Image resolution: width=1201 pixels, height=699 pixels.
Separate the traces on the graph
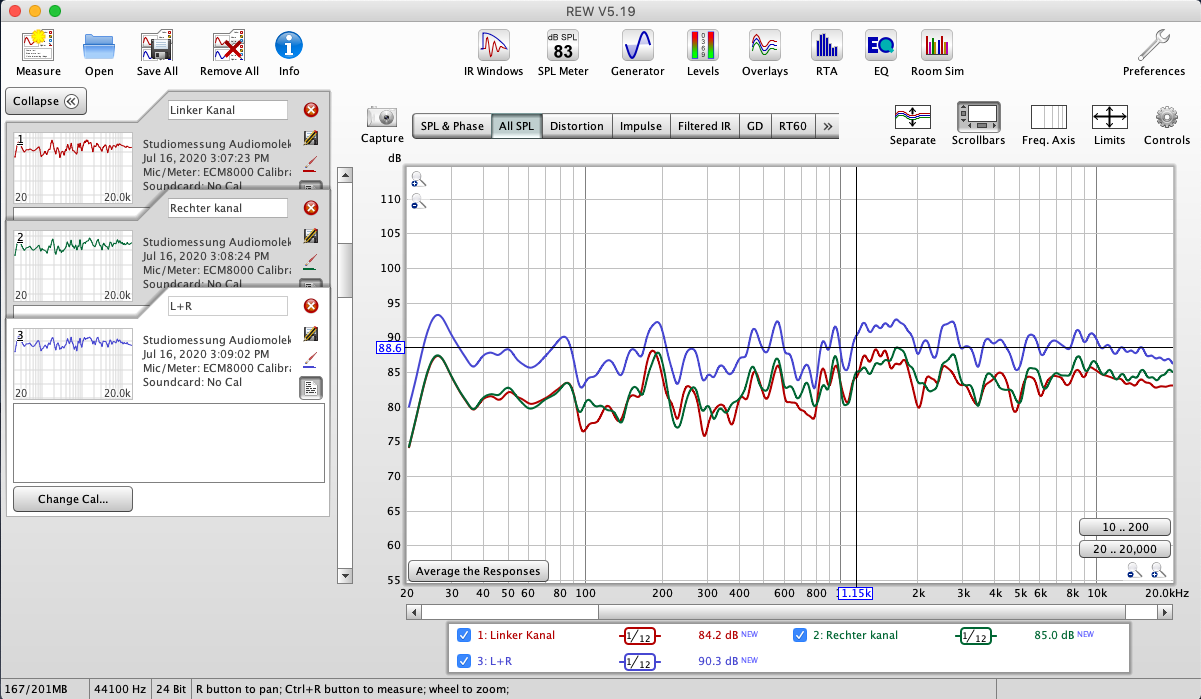(912, 124)
